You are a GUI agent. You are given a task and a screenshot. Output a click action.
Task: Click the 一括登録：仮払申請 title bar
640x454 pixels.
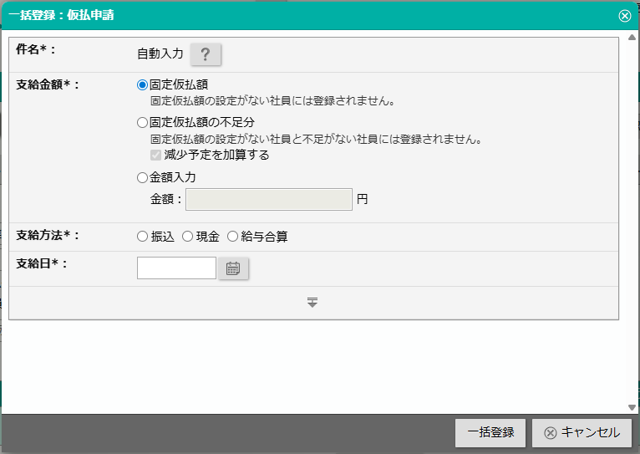[x=300, y=15]
